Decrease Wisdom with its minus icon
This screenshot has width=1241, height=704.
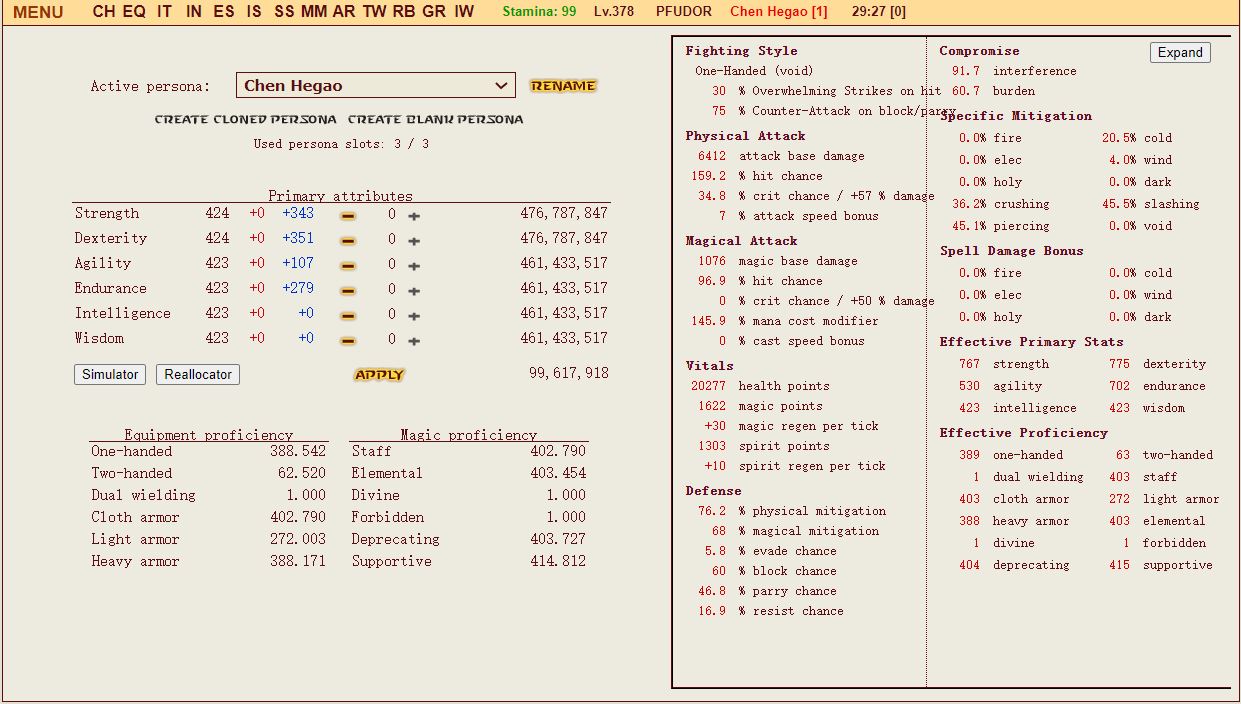coord(348,340)
